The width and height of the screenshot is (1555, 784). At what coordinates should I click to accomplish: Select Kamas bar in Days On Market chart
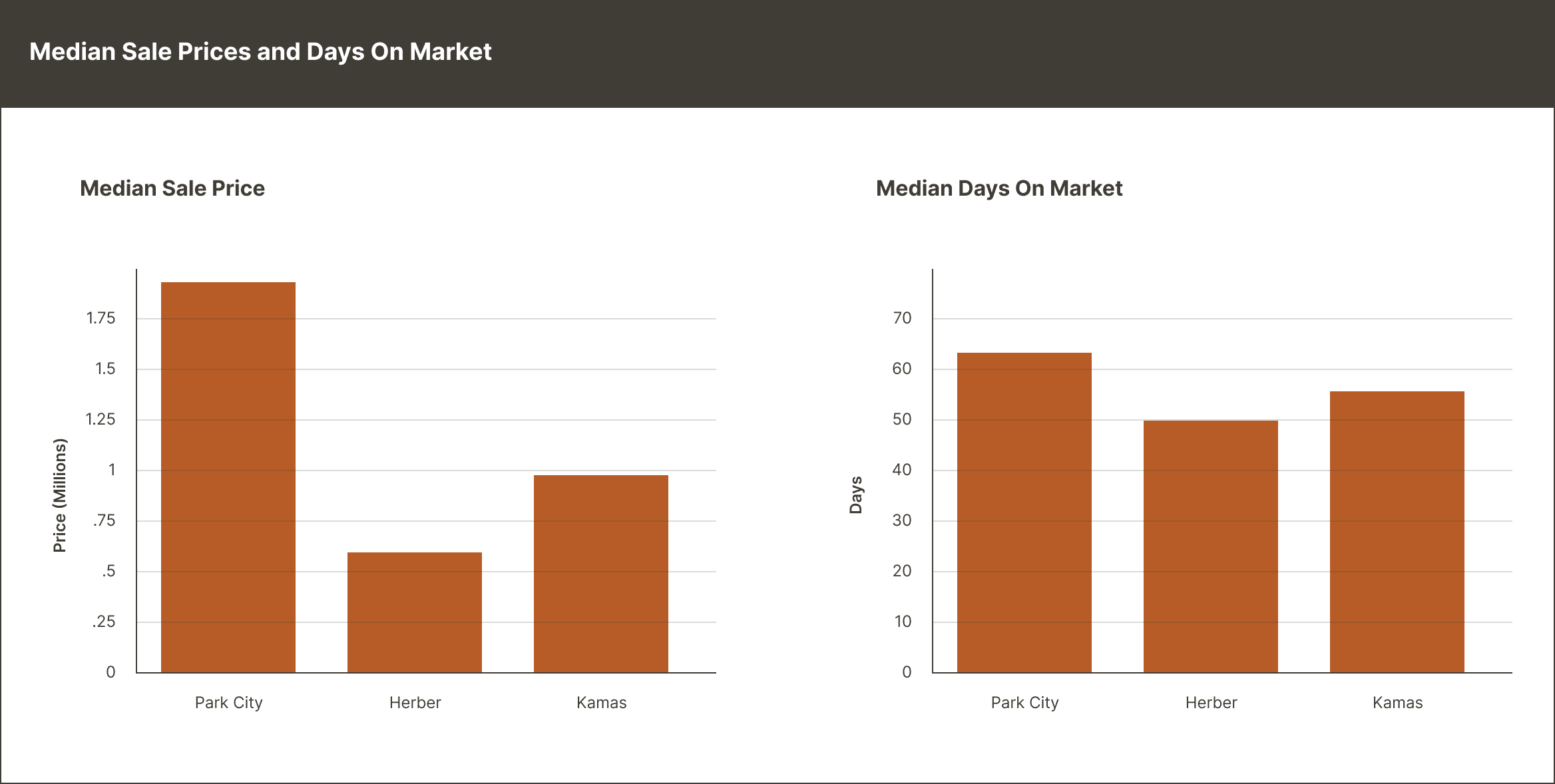(x=1397, y=532)
